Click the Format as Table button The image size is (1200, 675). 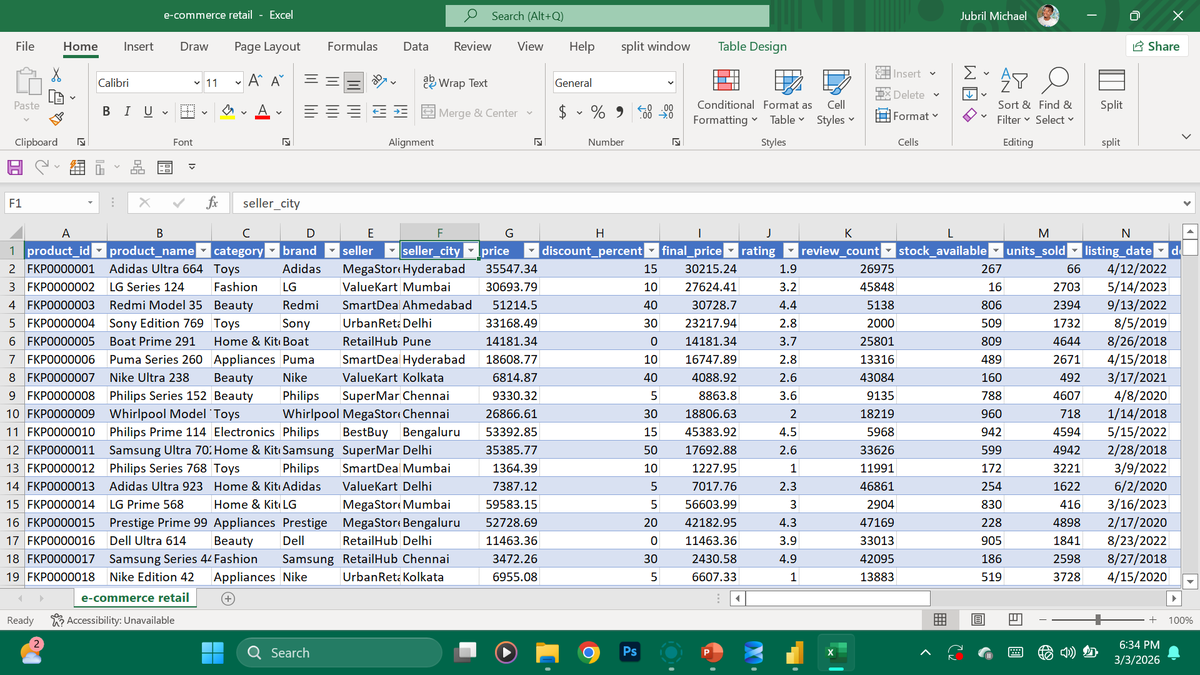[x=788, y=97]
